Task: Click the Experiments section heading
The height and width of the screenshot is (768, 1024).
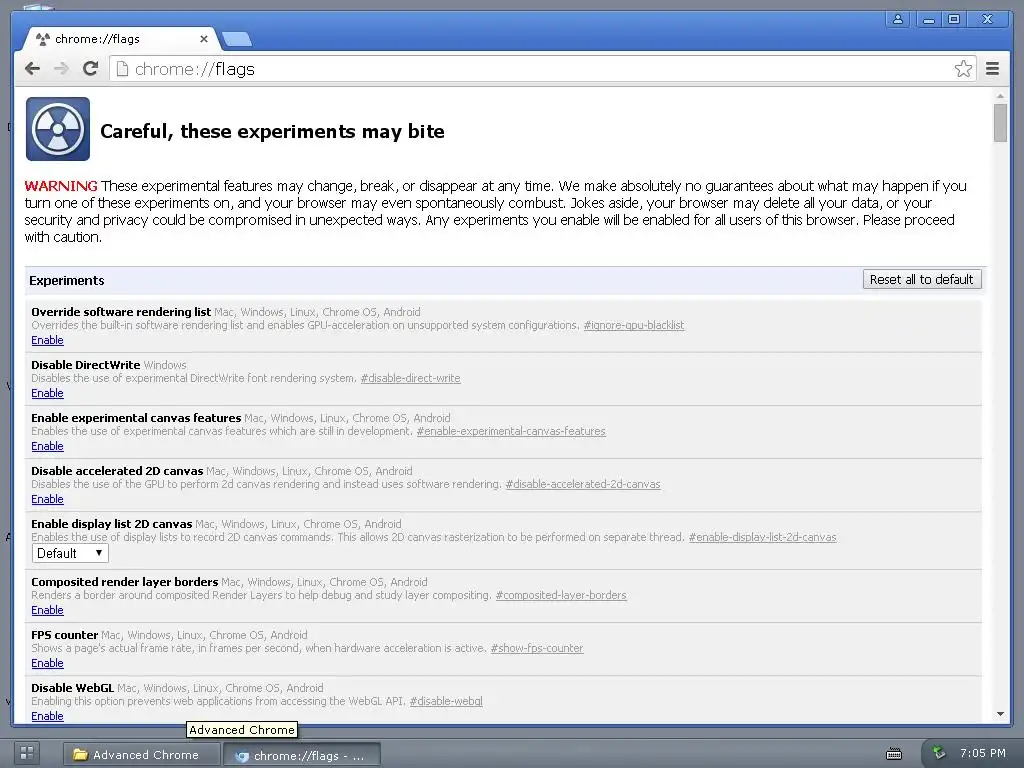Action: click(67, 280)
